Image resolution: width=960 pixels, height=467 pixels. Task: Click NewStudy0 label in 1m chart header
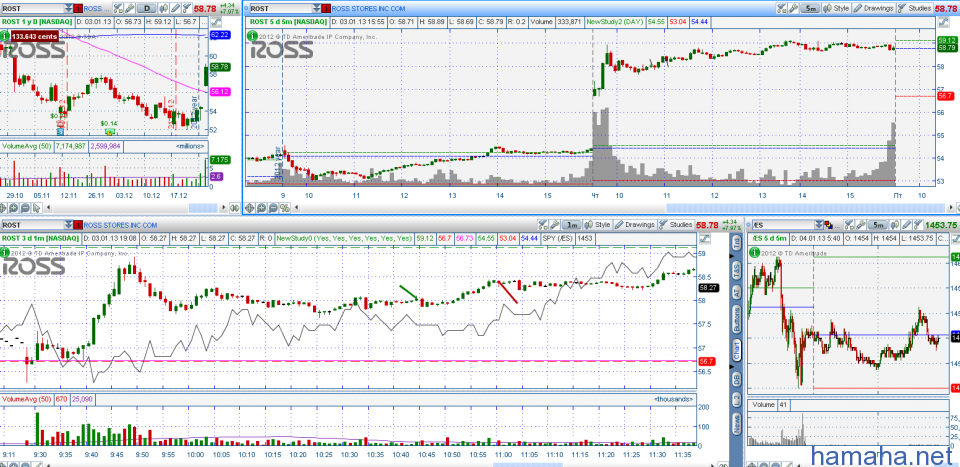(x=344, y=237)
